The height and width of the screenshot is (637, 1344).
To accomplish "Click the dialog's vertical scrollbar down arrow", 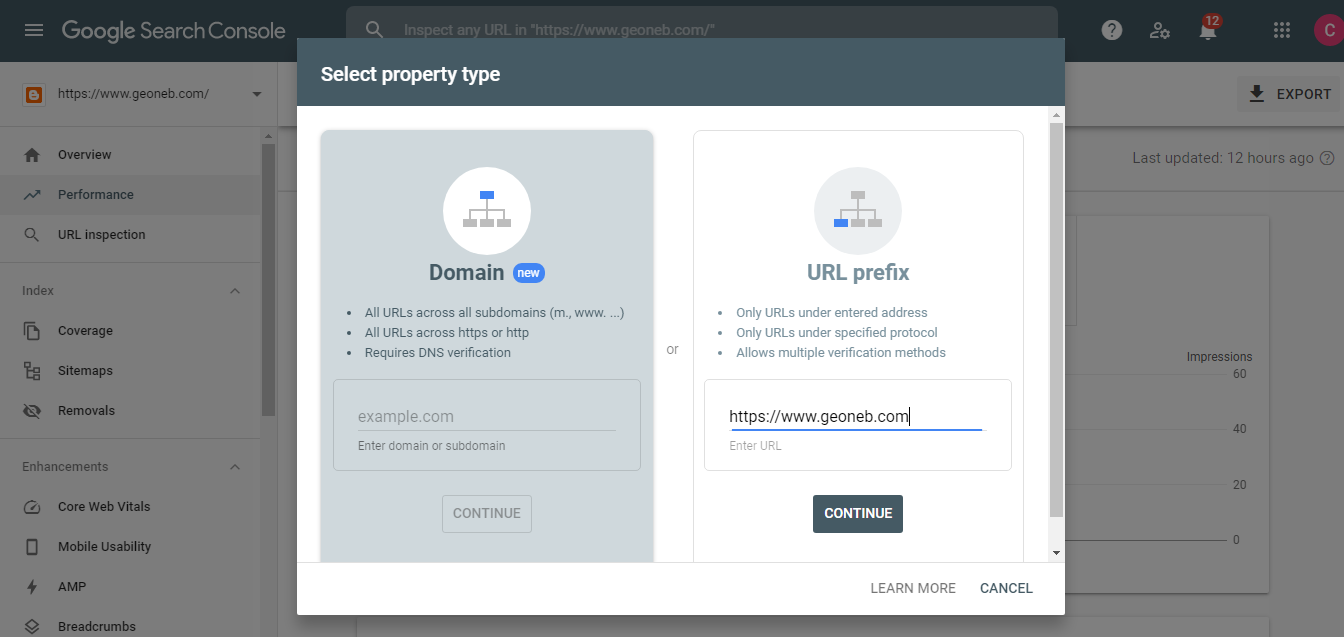I will tap(1056, 552).
